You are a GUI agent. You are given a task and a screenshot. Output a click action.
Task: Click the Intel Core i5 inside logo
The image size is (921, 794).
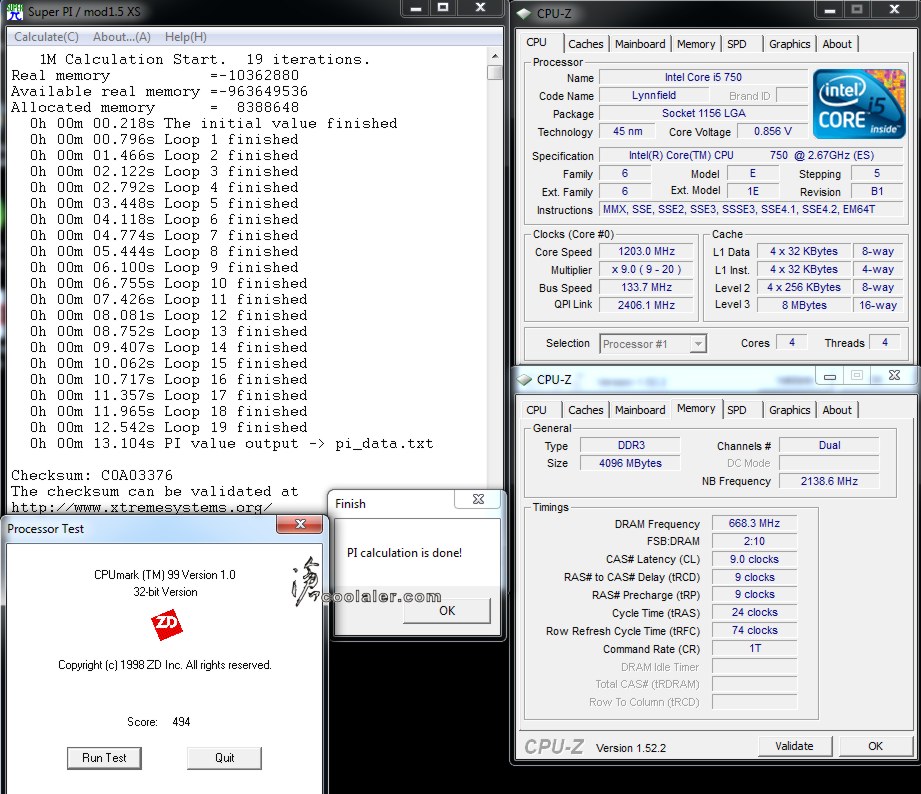coord(859,105)
